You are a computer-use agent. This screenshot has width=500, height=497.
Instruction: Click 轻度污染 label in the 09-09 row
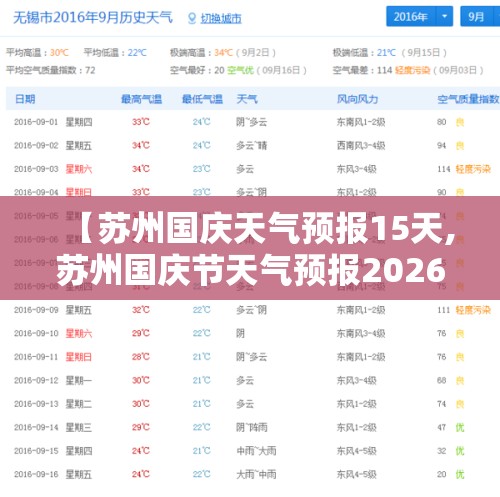click(473, 310)
